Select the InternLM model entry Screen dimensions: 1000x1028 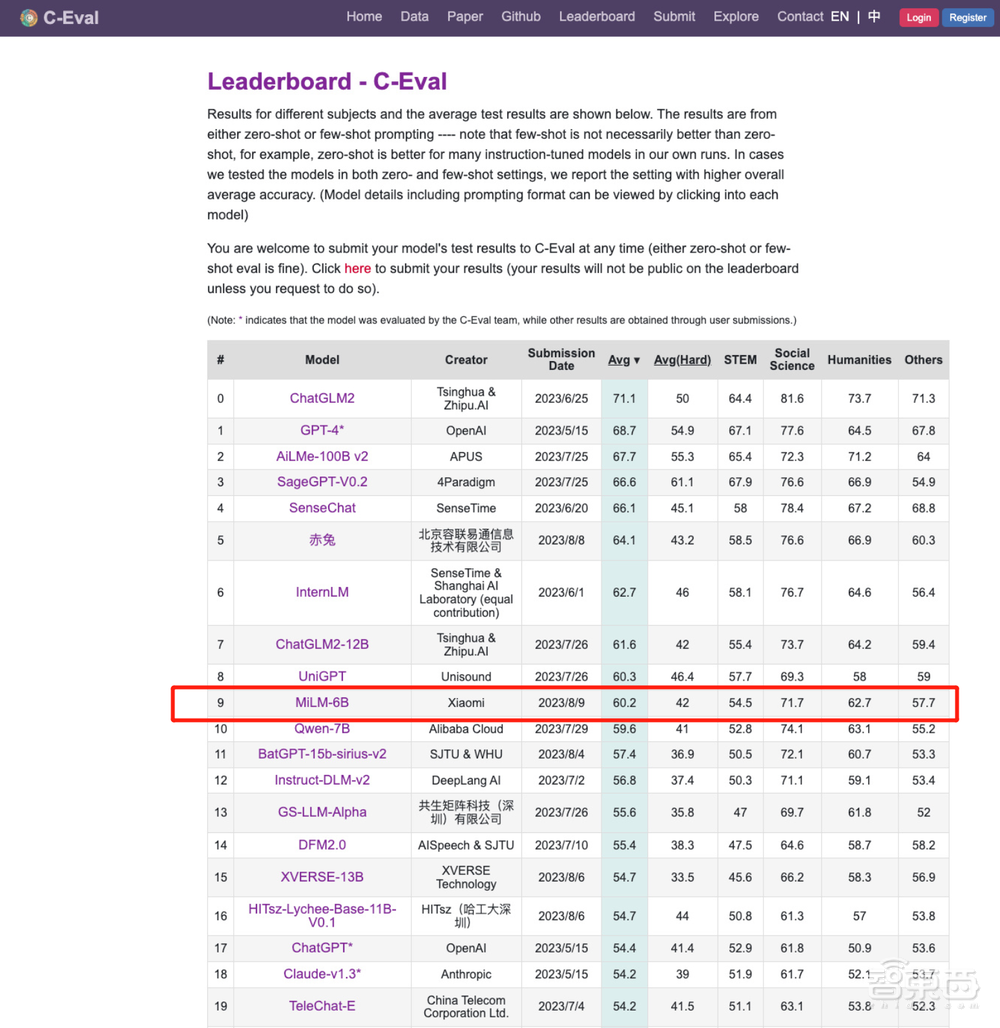(x=322, y=592)
